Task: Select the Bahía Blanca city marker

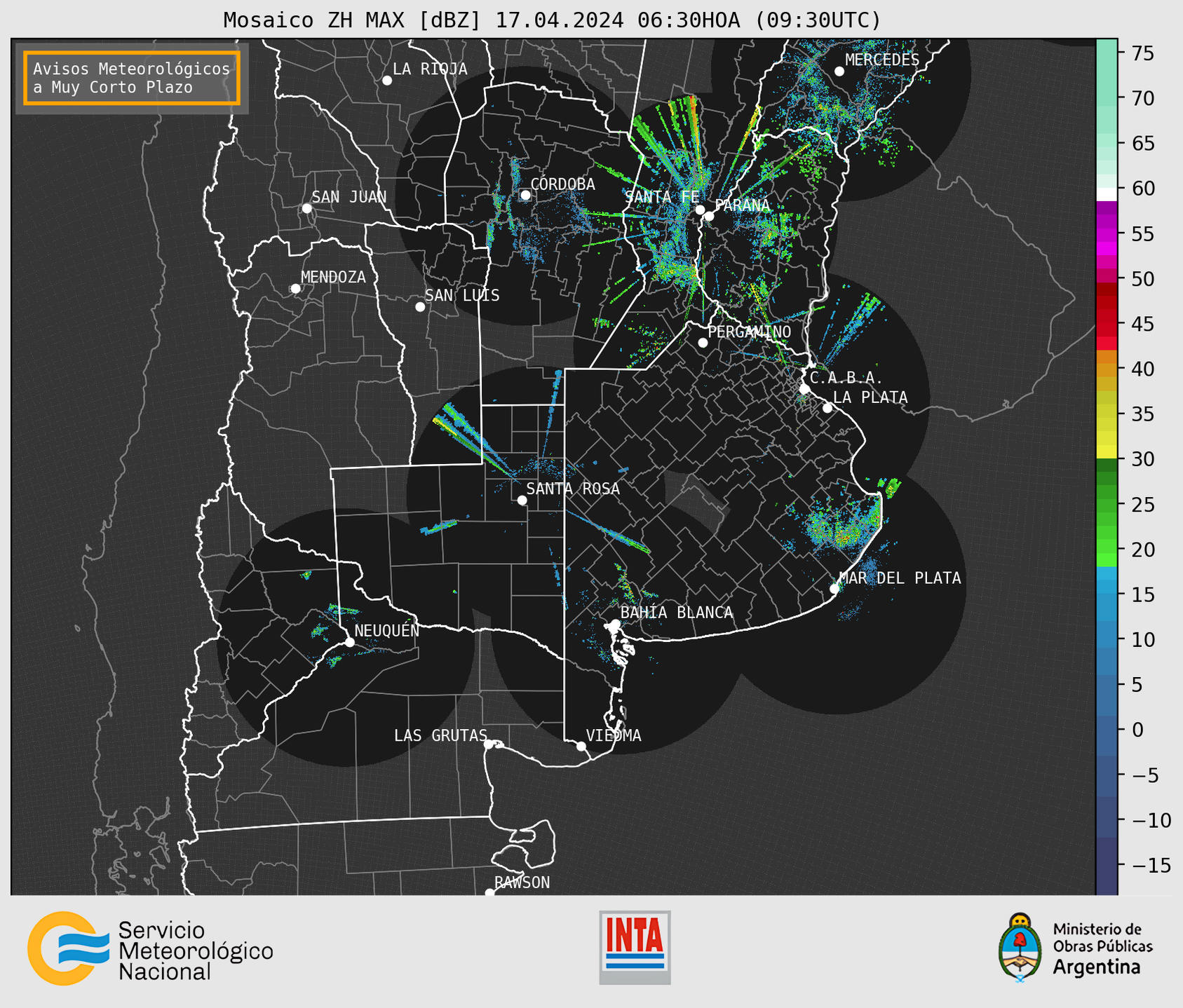Action: coord(615,624)
